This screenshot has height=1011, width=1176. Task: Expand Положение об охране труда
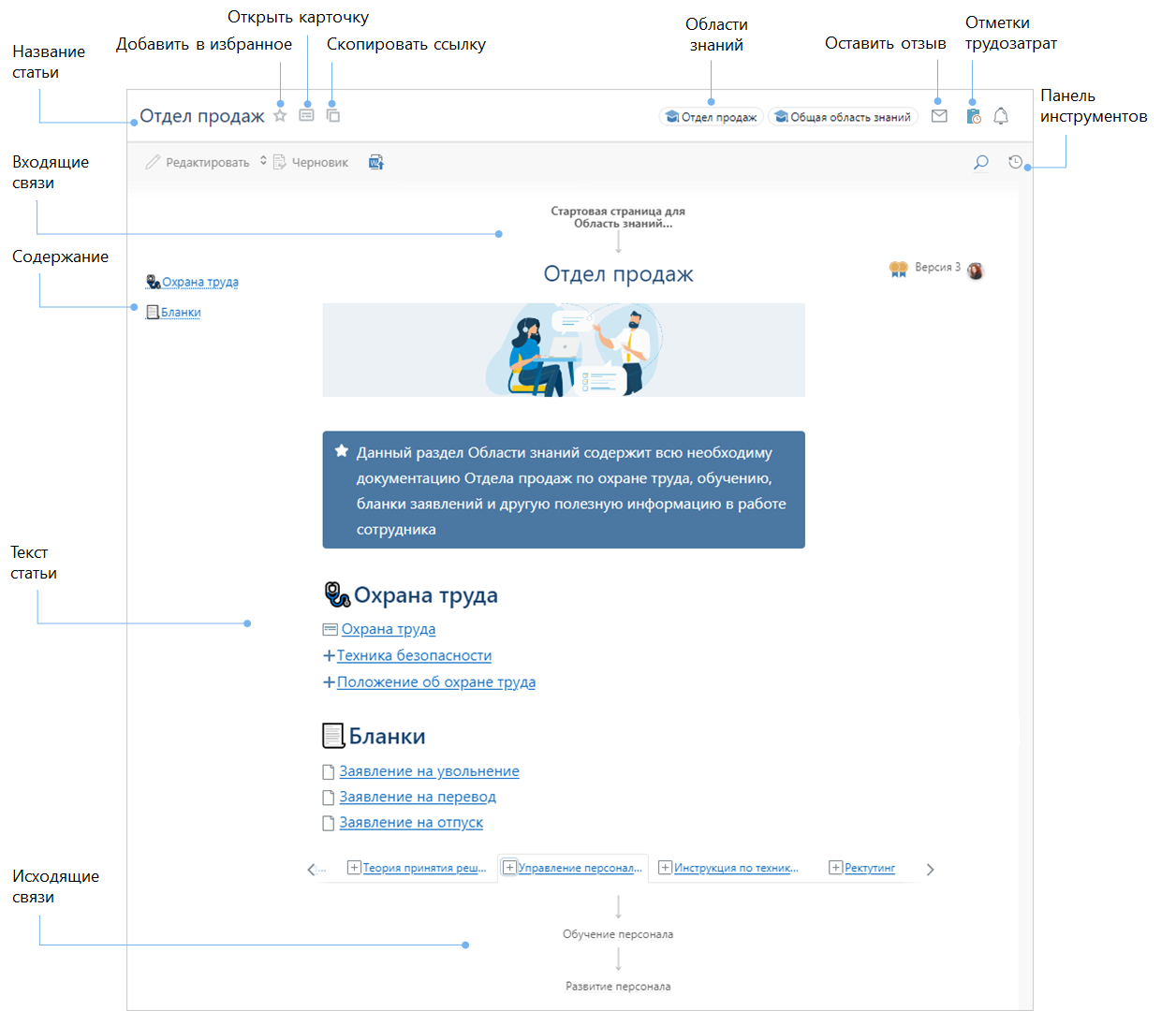tap(329, 682)
